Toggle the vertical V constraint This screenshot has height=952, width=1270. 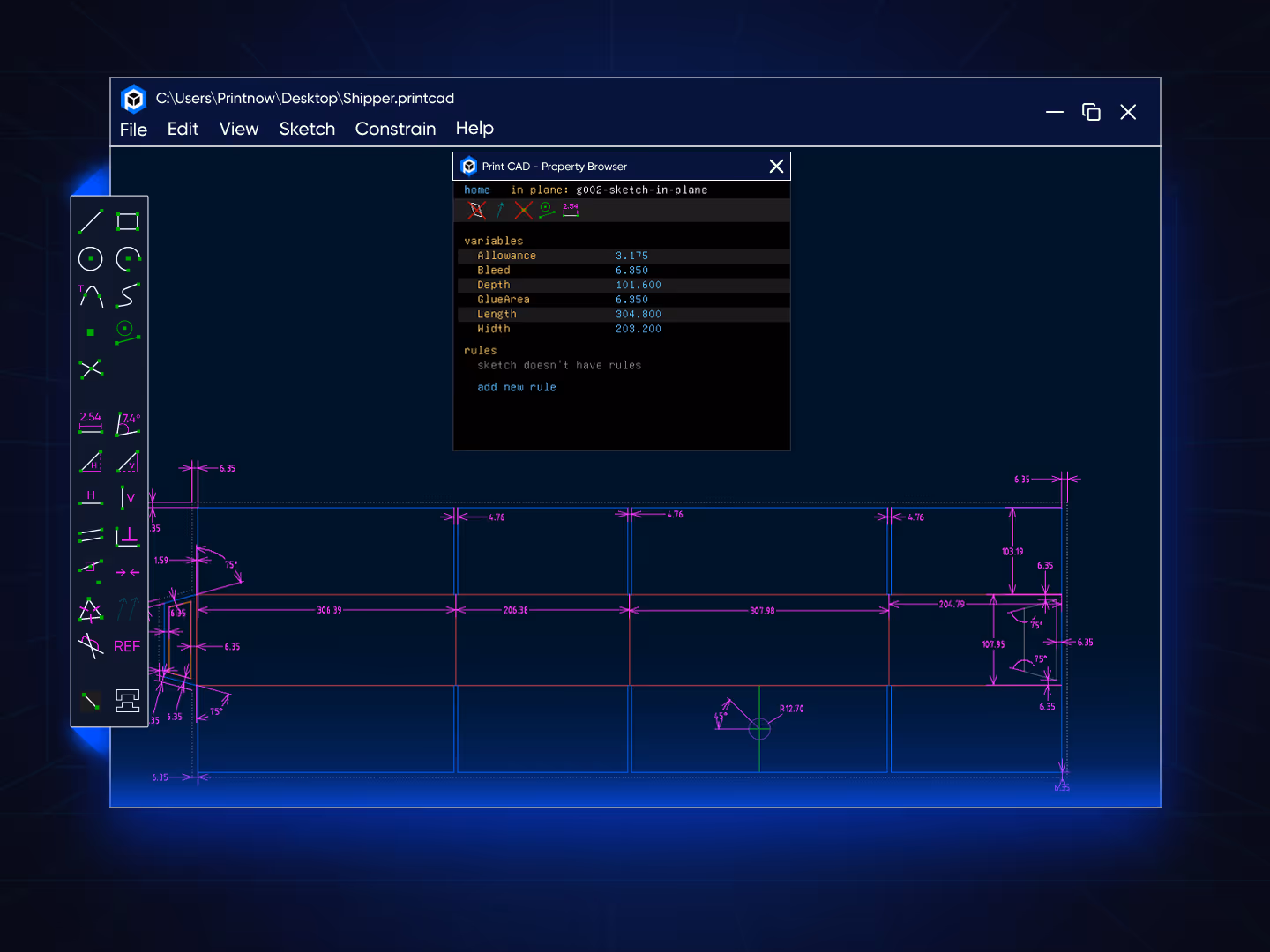pyautogui.click(x=127, y=496)
